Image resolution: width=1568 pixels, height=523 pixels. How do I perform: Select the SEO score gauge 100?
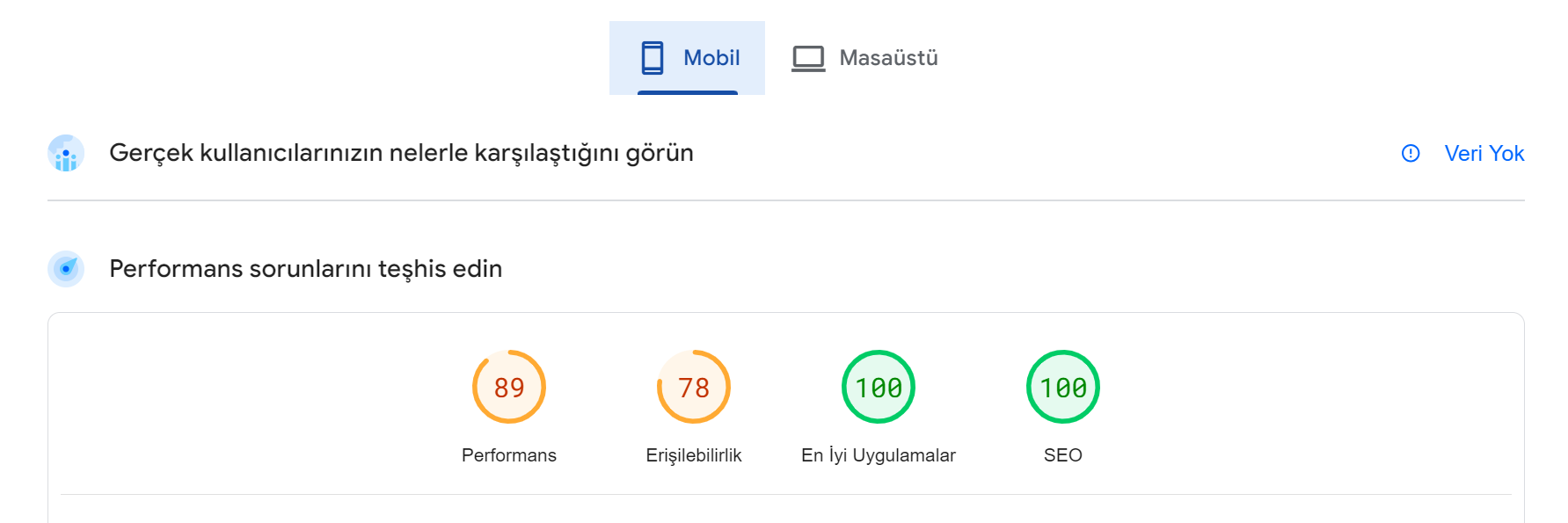point(1063,387)
